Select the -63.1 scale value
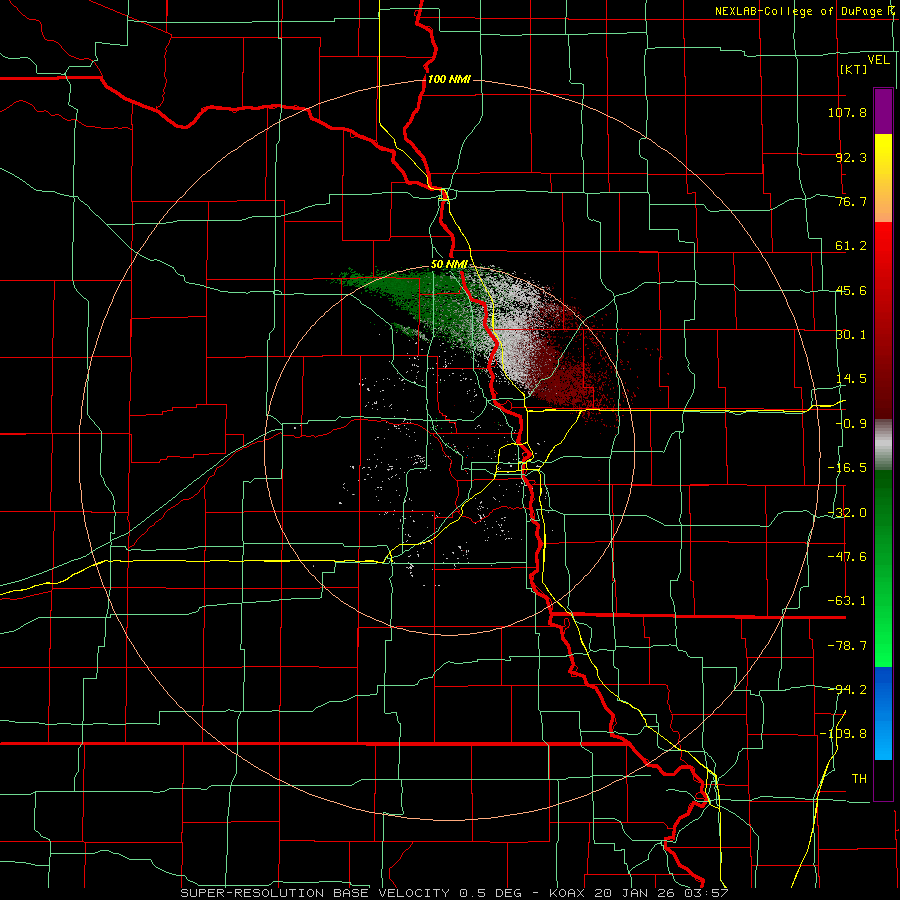 click(847, 601)
